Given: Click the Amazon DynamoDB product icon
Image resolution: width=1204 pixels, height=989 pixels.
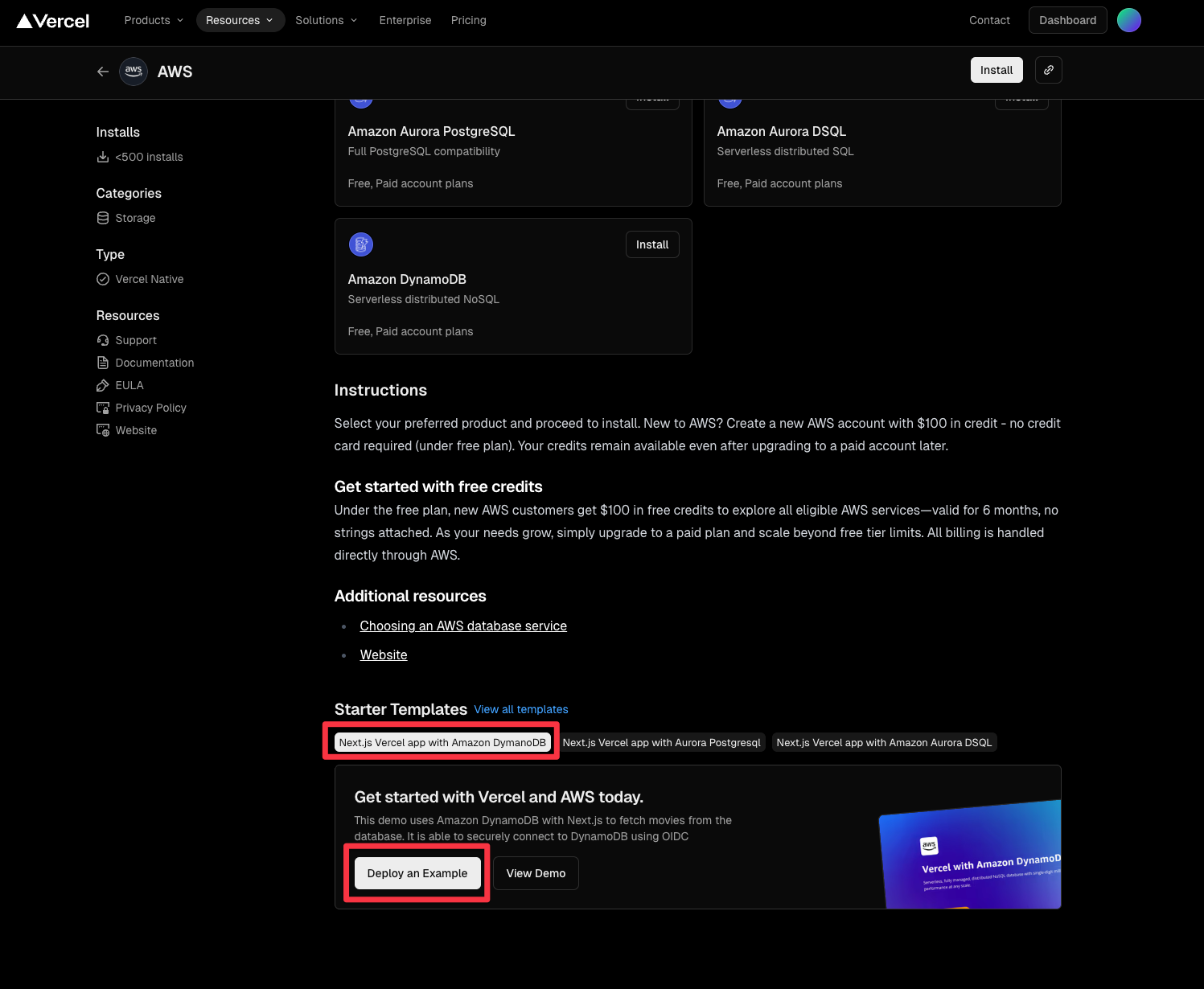Looking at the screenshot, I should pos(361,244).
